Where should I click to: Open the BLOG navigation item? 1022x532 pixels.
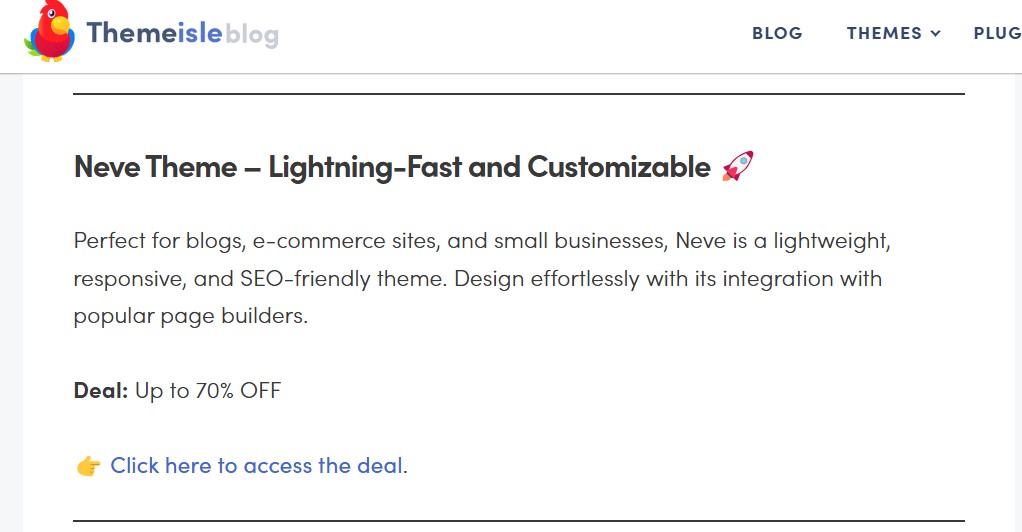coord(777,33)
